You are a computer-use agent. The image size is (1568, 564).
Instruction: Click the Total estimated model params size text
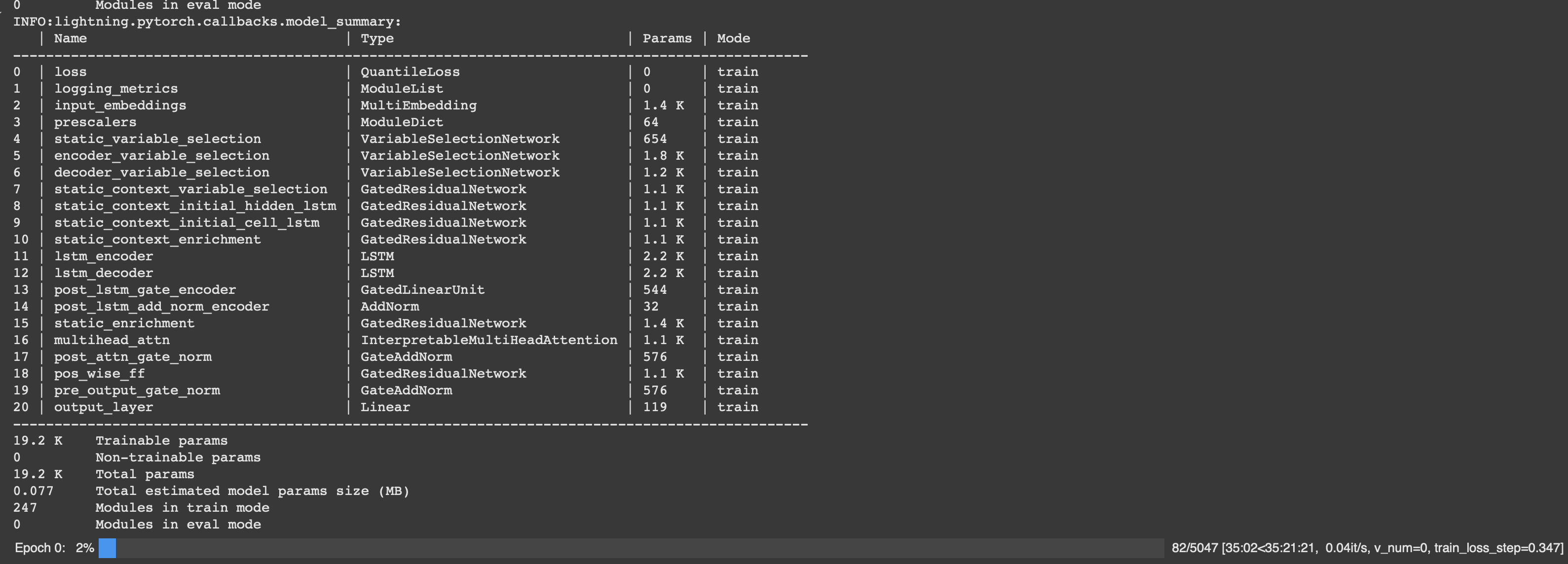click(252, 491)
